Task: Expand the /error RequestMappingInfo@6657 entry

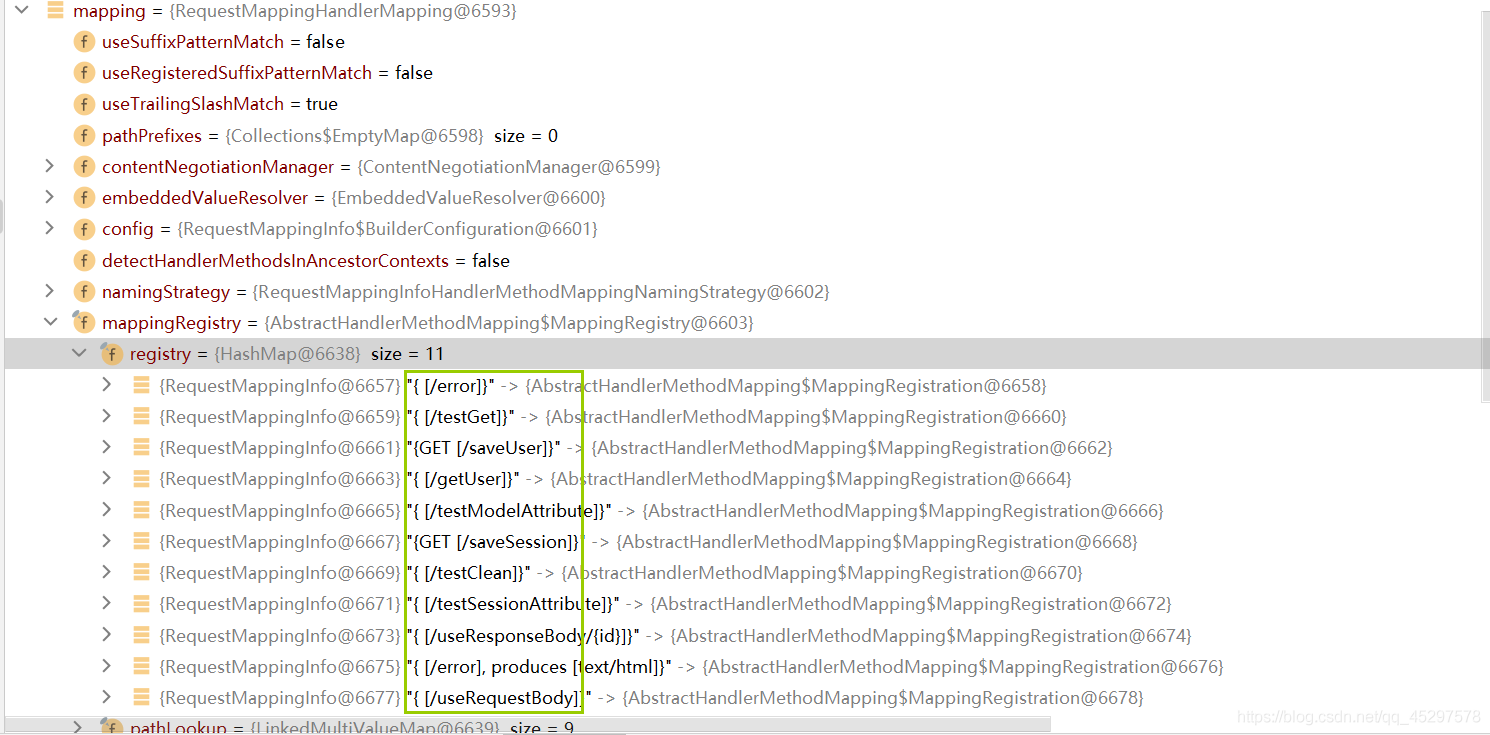Action: (x=107, y=385)
